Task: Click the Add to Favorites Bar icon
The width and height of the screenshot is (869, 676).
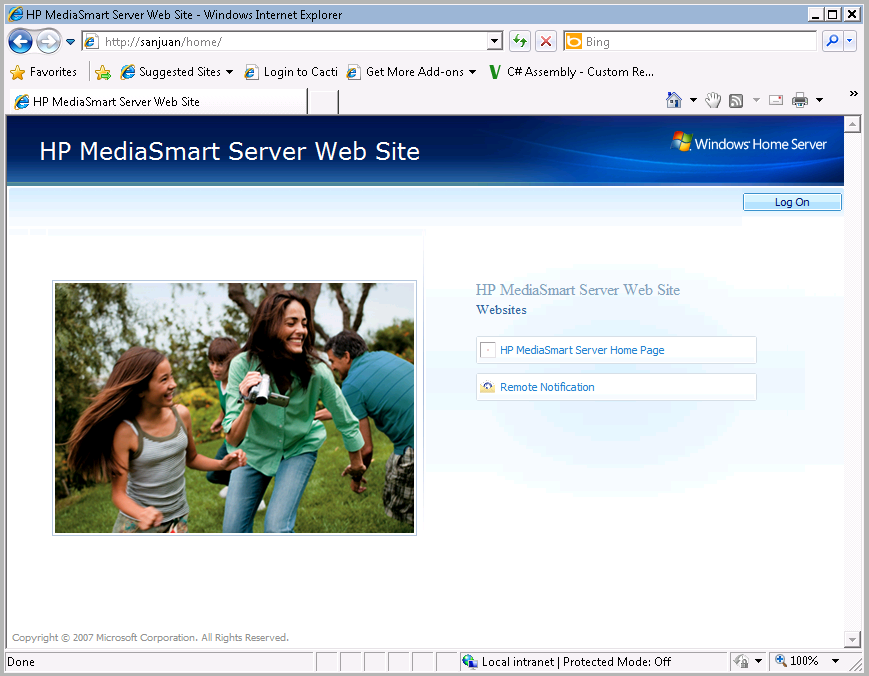Action: coord(103,73)
